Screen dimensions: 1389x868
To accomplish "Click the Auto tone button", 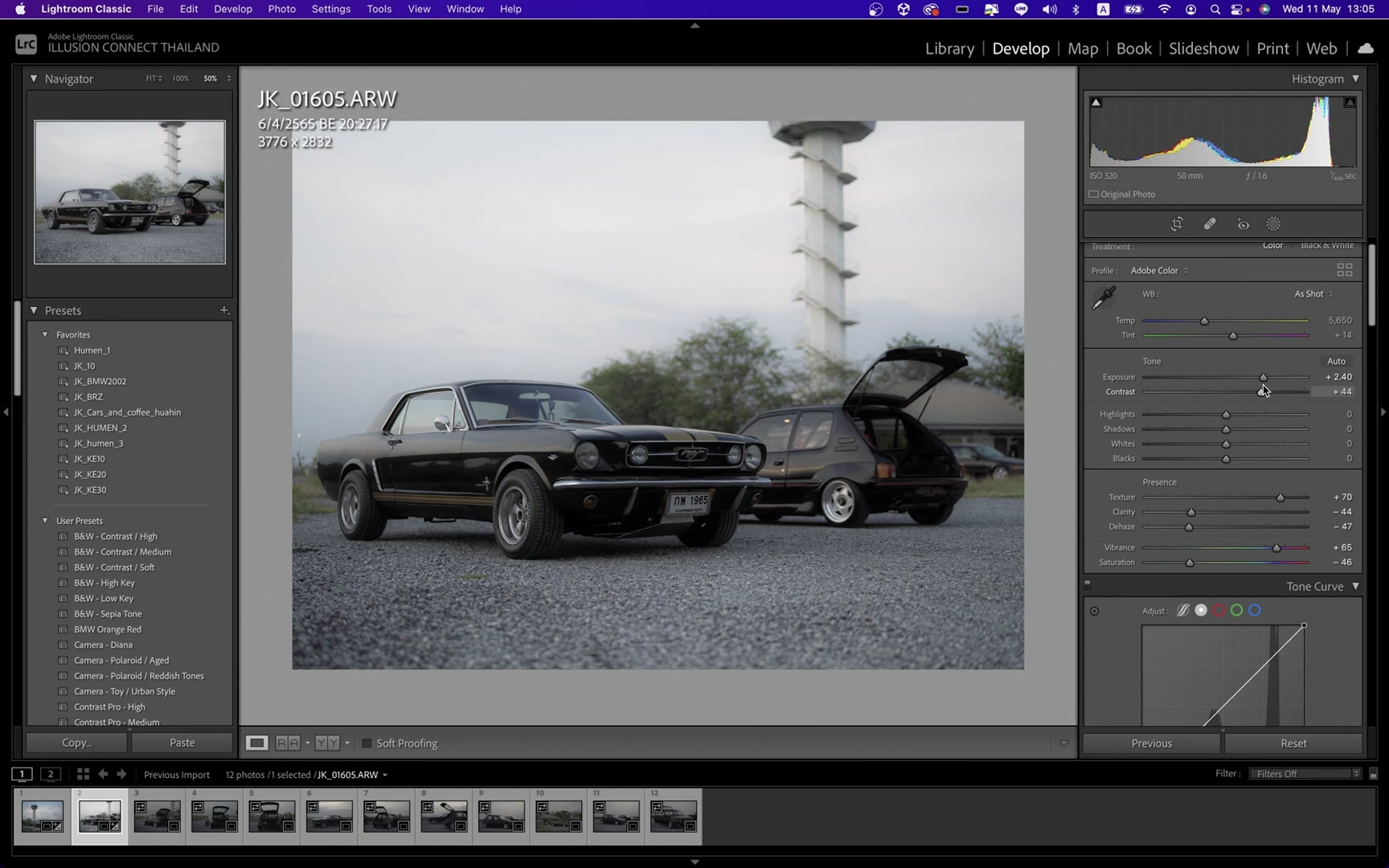I will click(1336, 362).
